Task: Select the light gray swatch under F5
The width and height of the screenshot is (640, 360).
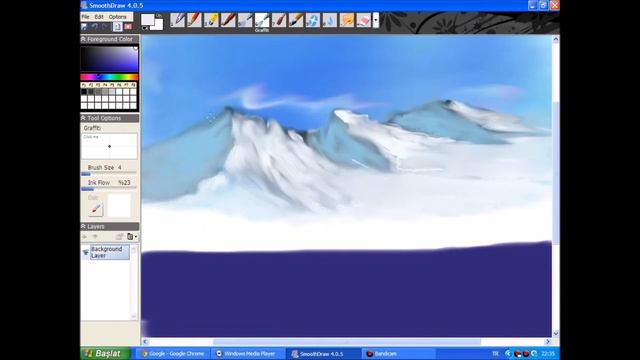Action: coord(112,92)
